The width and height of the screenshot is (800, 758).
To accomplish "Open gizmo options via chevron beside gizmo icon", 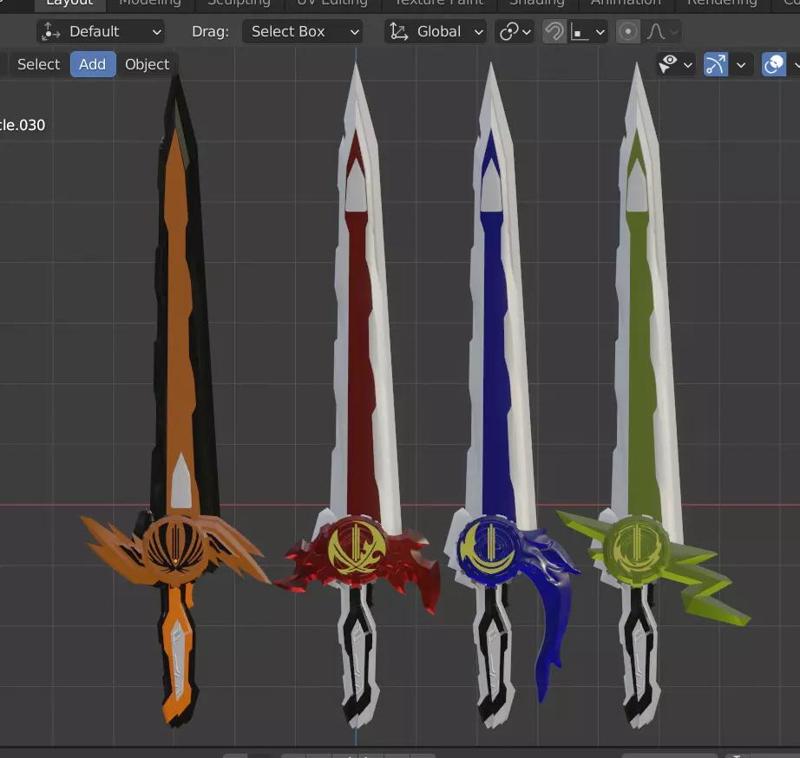I will tap(741, 64).
